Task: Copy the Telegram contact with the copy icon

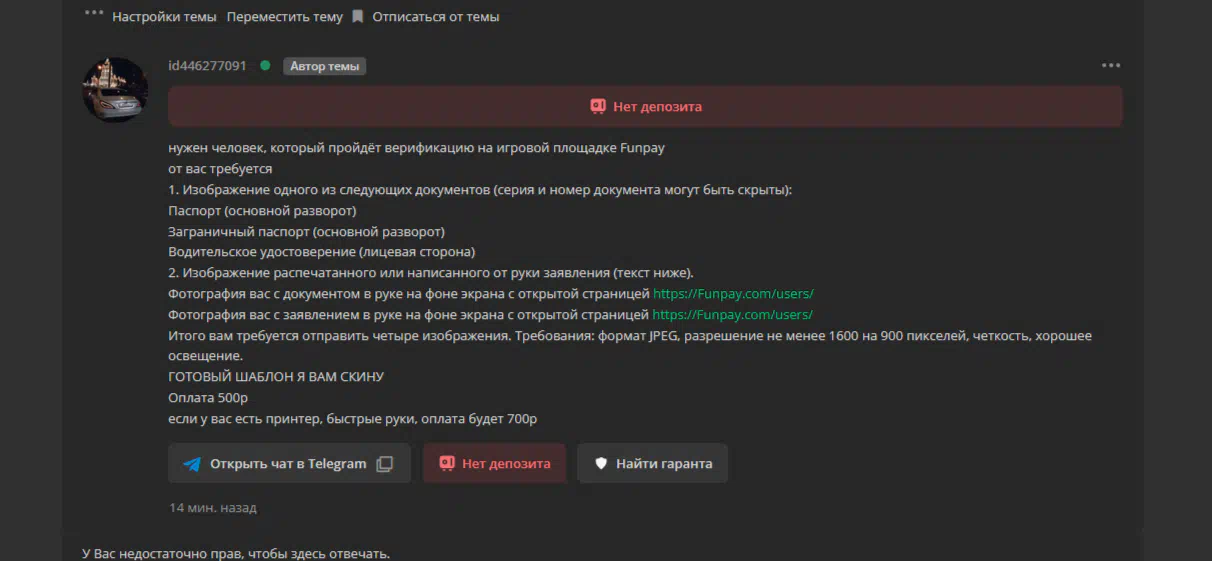Action: coord(385,464)
